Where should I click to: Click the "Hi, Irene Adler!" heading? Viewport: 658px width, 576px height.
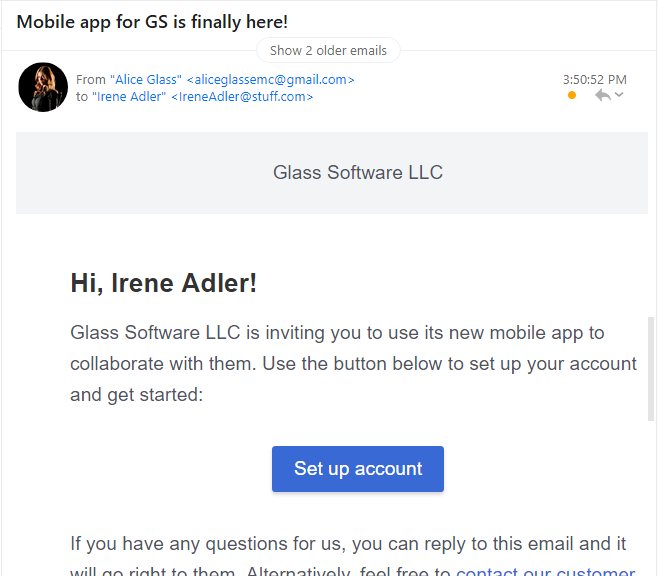point(163,283)
